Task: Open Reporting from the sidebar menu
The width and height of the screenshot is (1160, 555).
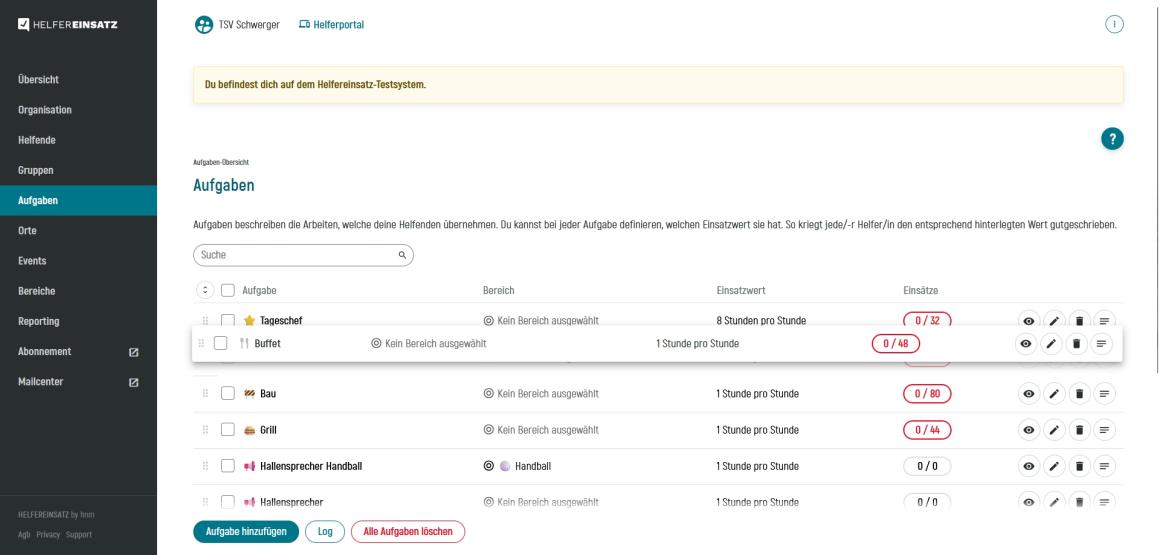Action: point(38,321)
